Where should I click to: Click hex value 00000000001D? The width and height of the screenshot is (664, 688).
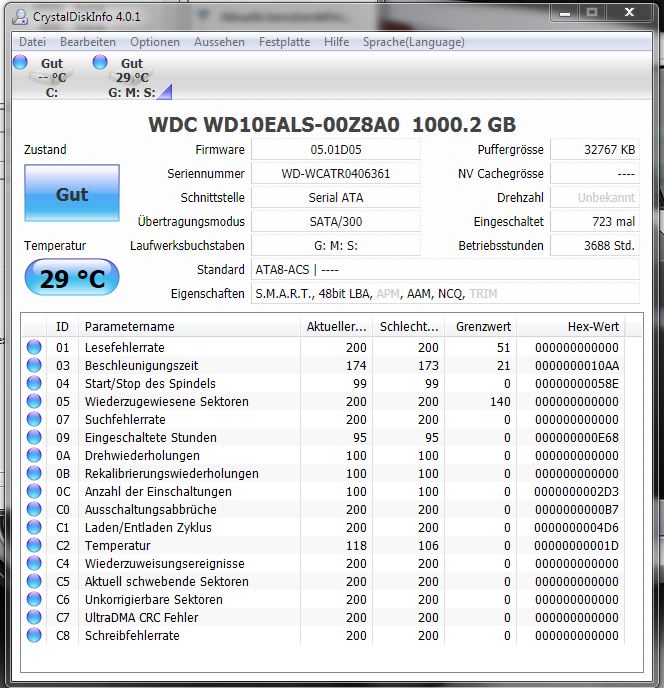(577, 545)
